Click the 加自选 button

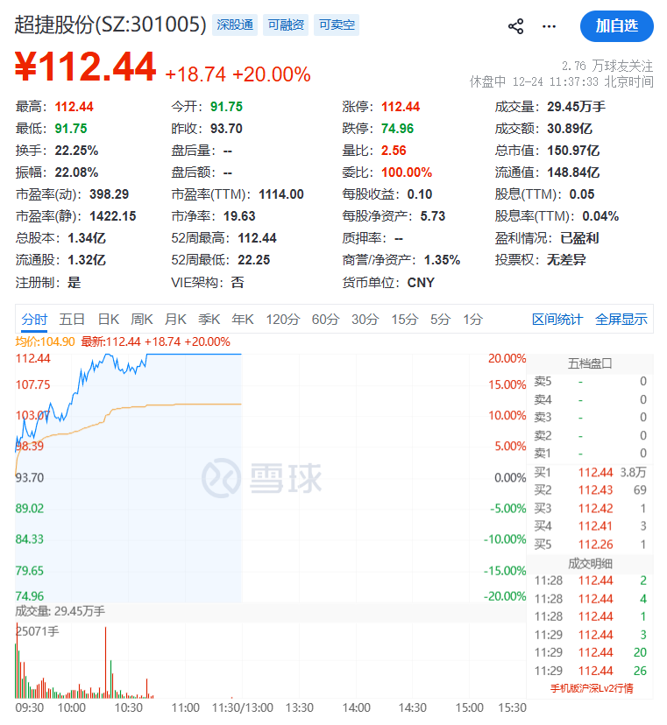point(617,26)
